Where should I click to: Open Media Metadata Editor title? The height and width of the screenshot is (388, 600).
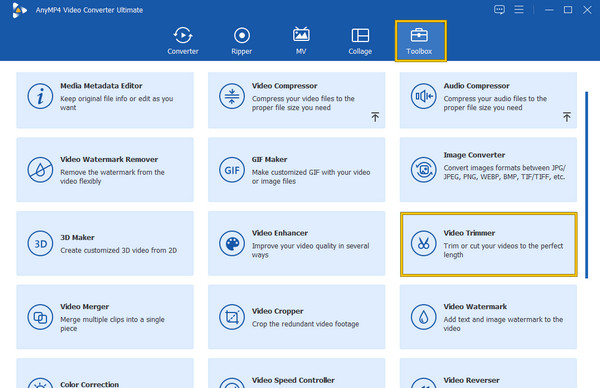pyautogui.click(x=101, y=86)
